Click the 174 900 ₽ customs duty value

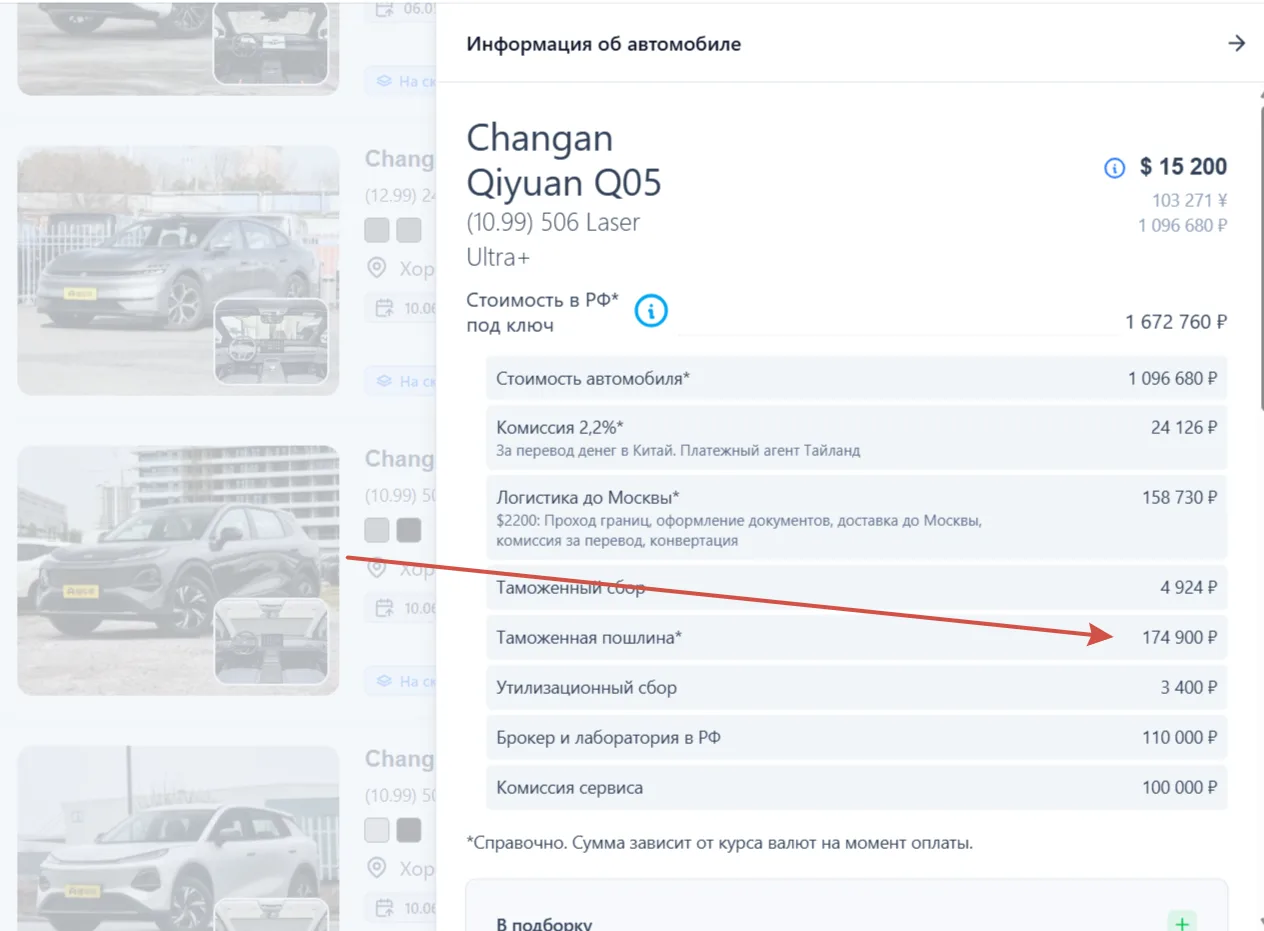pyautogui.click(x=1179, y=637)
